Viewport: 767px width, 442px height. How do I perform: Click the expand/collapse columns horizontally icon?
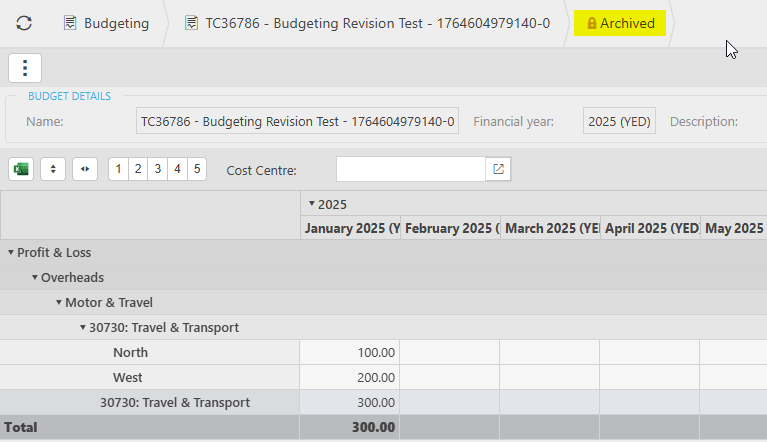click(x=85, y=169)
